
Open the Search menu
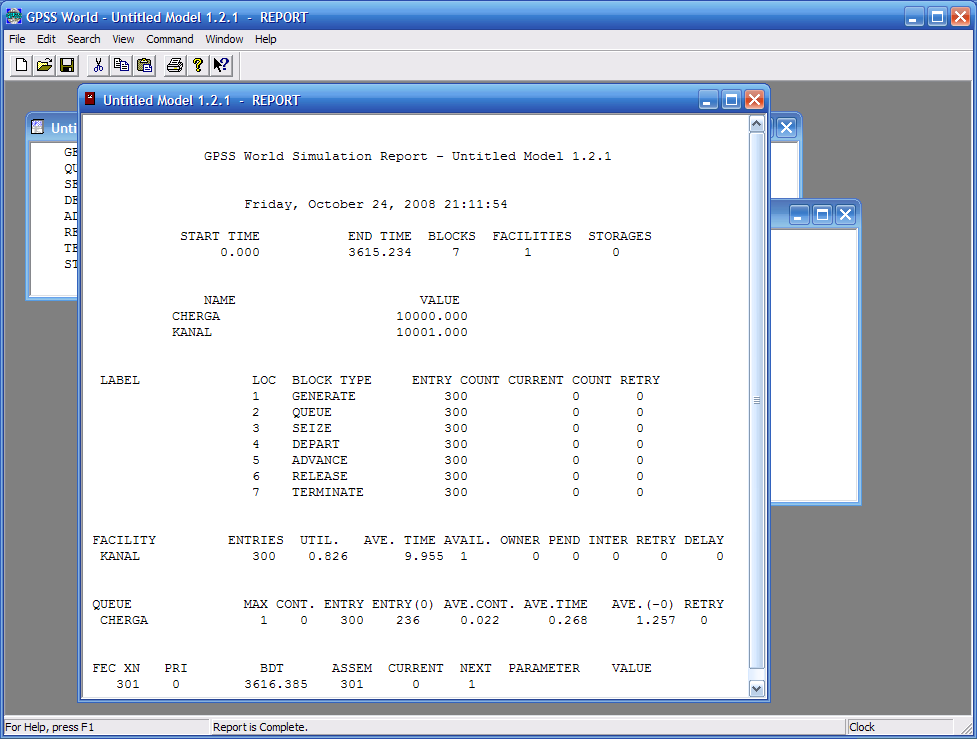83,39
